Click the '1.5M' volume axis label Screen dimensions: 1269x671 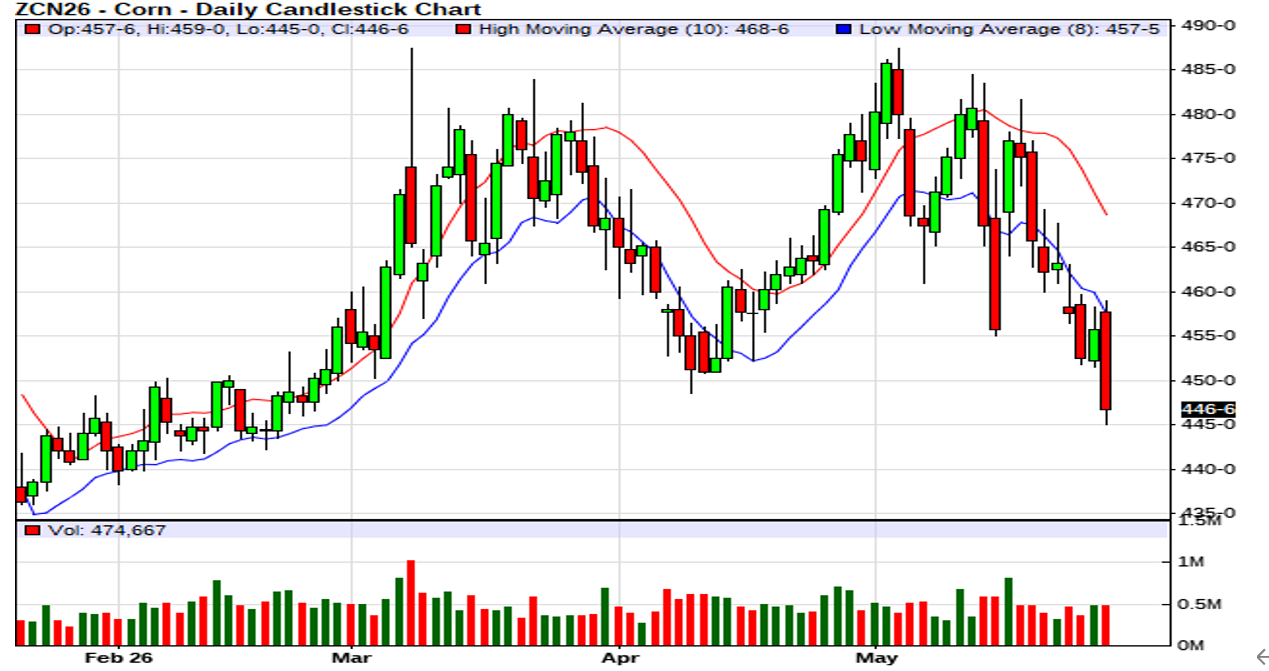tap(1200, 522)
